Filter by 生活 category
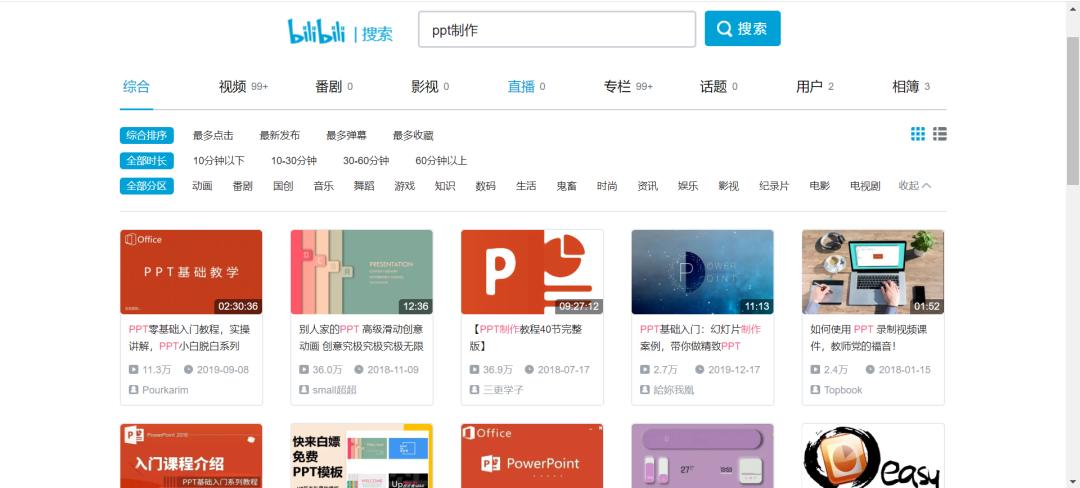1080x488 pixels. (x=526, y=186)
